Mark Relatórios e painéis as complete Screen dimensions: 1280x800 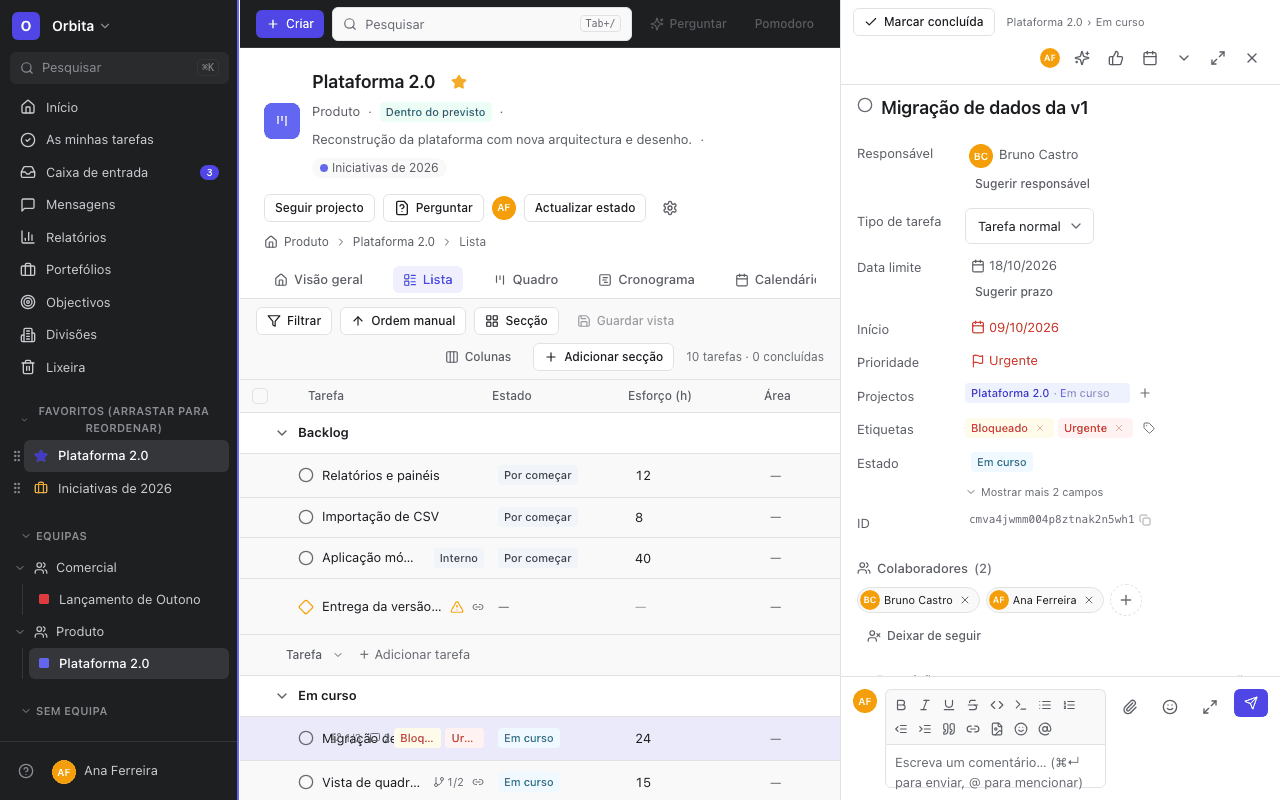(306, 475)
